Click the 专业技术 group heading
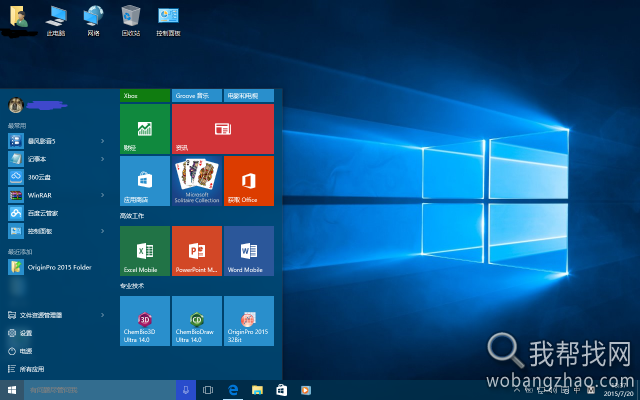640x400 pixels. tap(132, 286)
